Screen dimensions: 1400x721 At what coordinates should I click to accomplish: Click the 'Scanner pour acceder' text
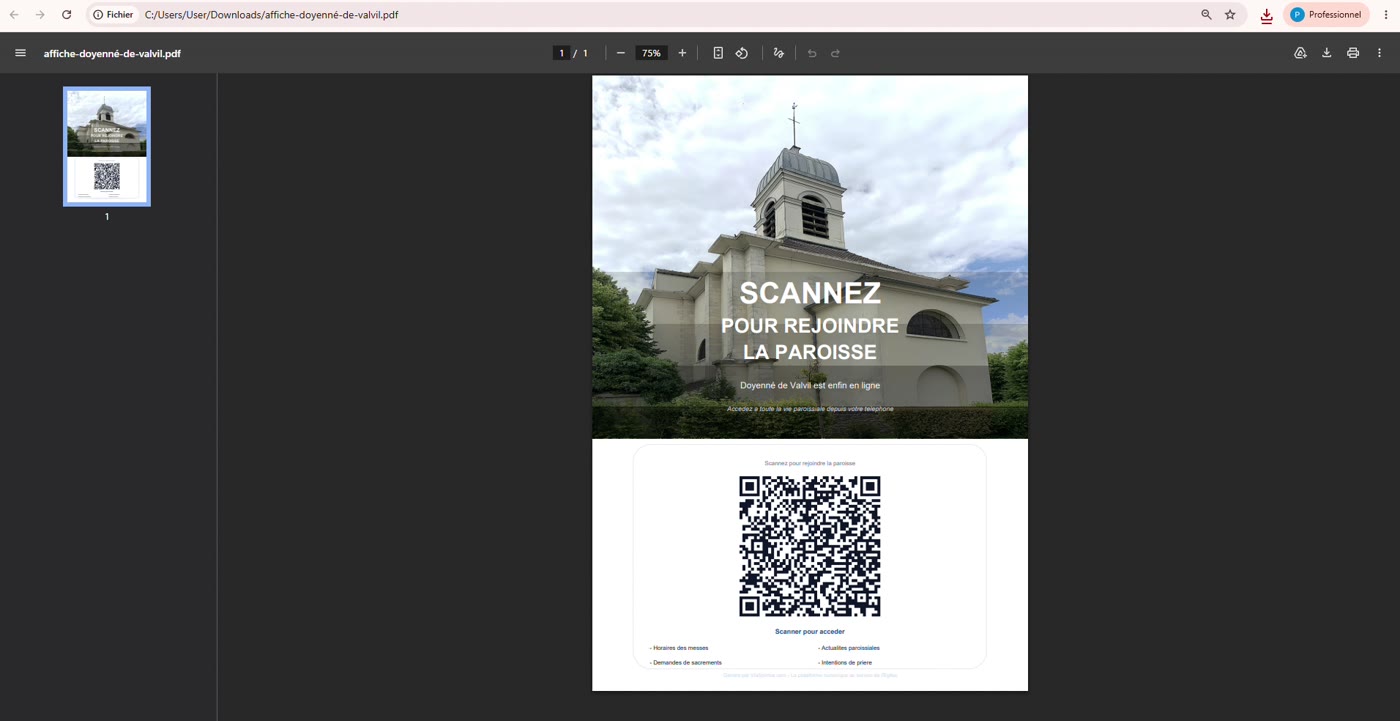(810, 632)
